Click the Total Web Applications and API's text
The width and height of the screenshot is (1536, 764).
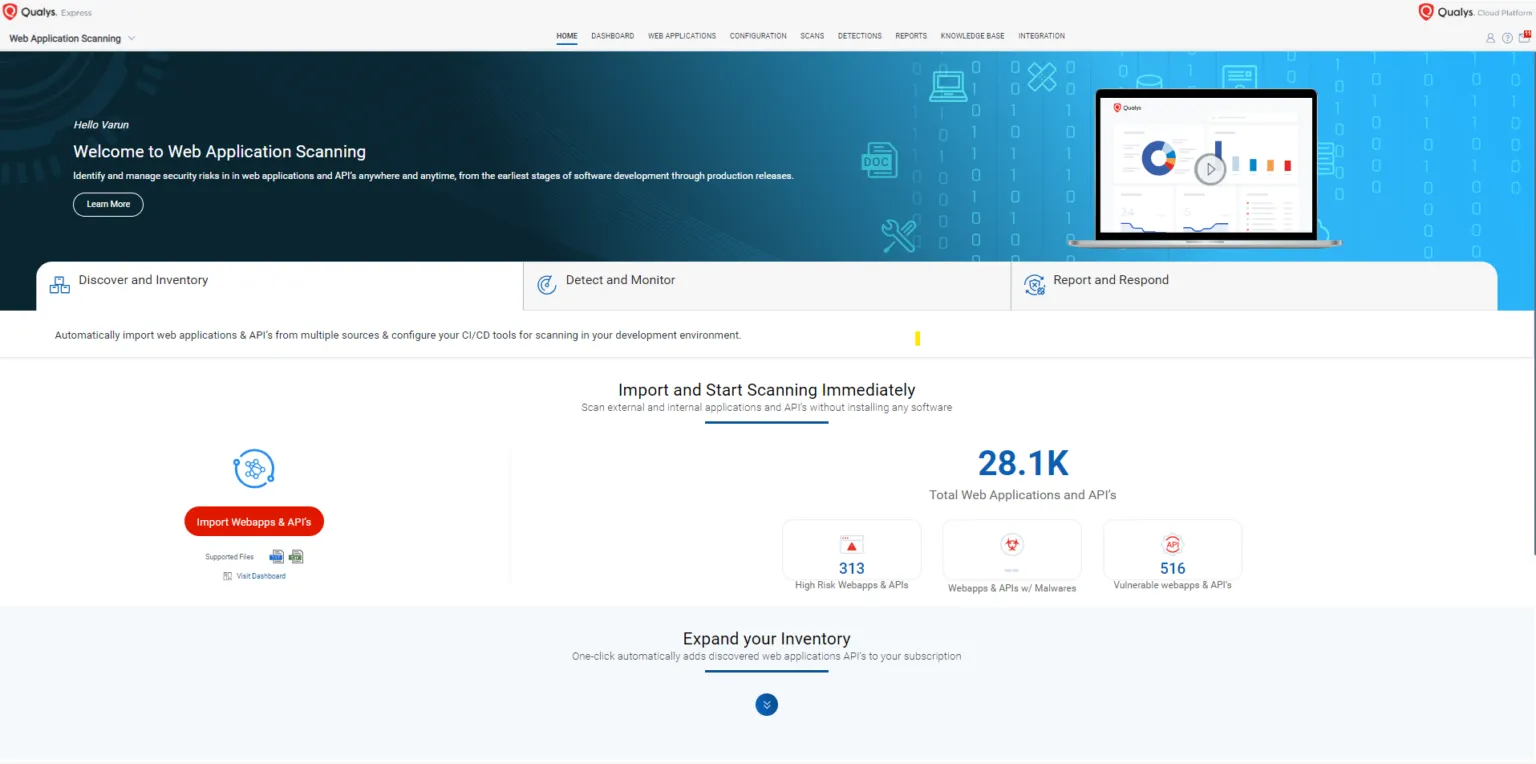tap(1023, 495)
